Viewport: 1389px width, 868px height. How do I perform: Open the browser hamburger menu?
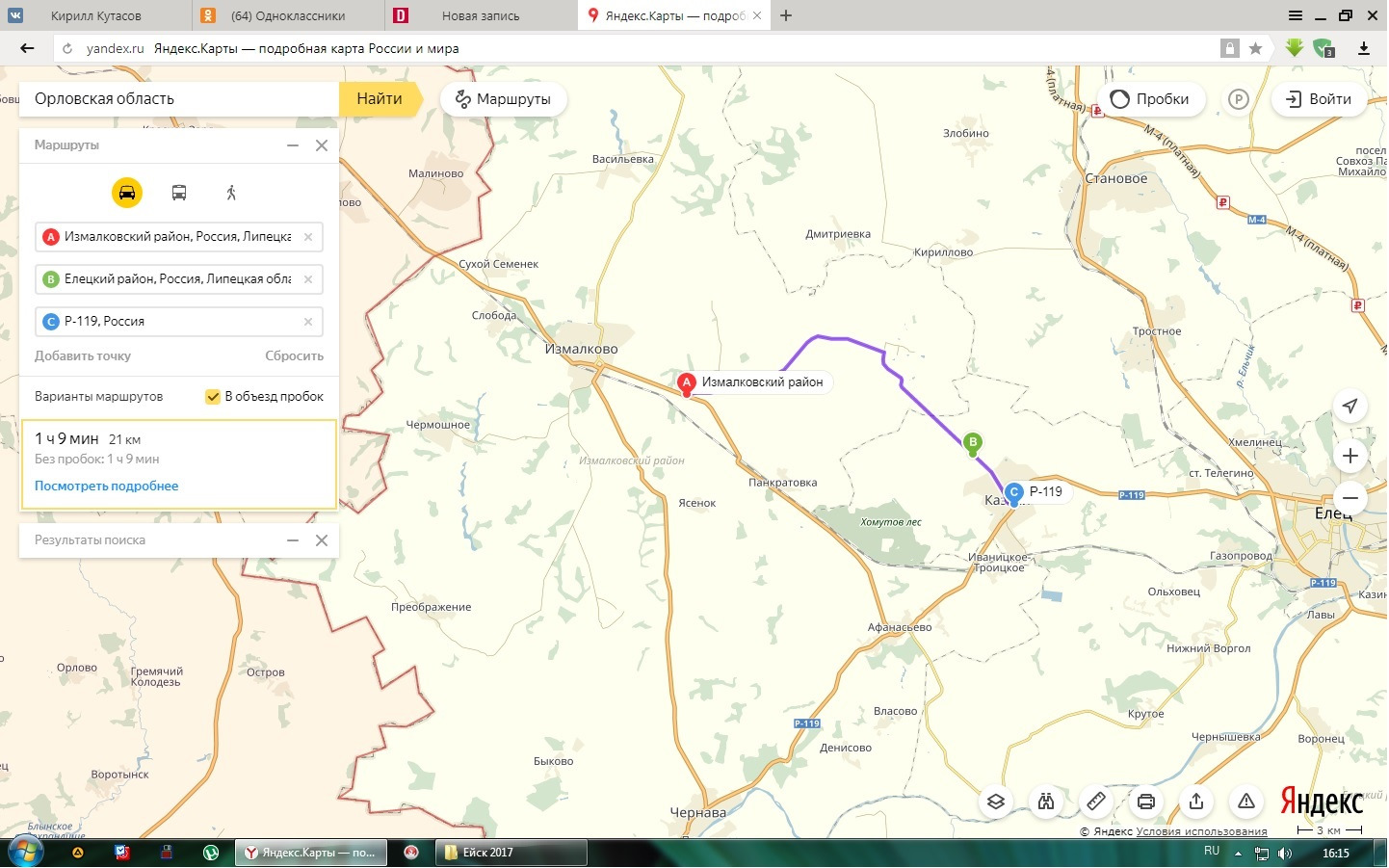[1296, 15]
